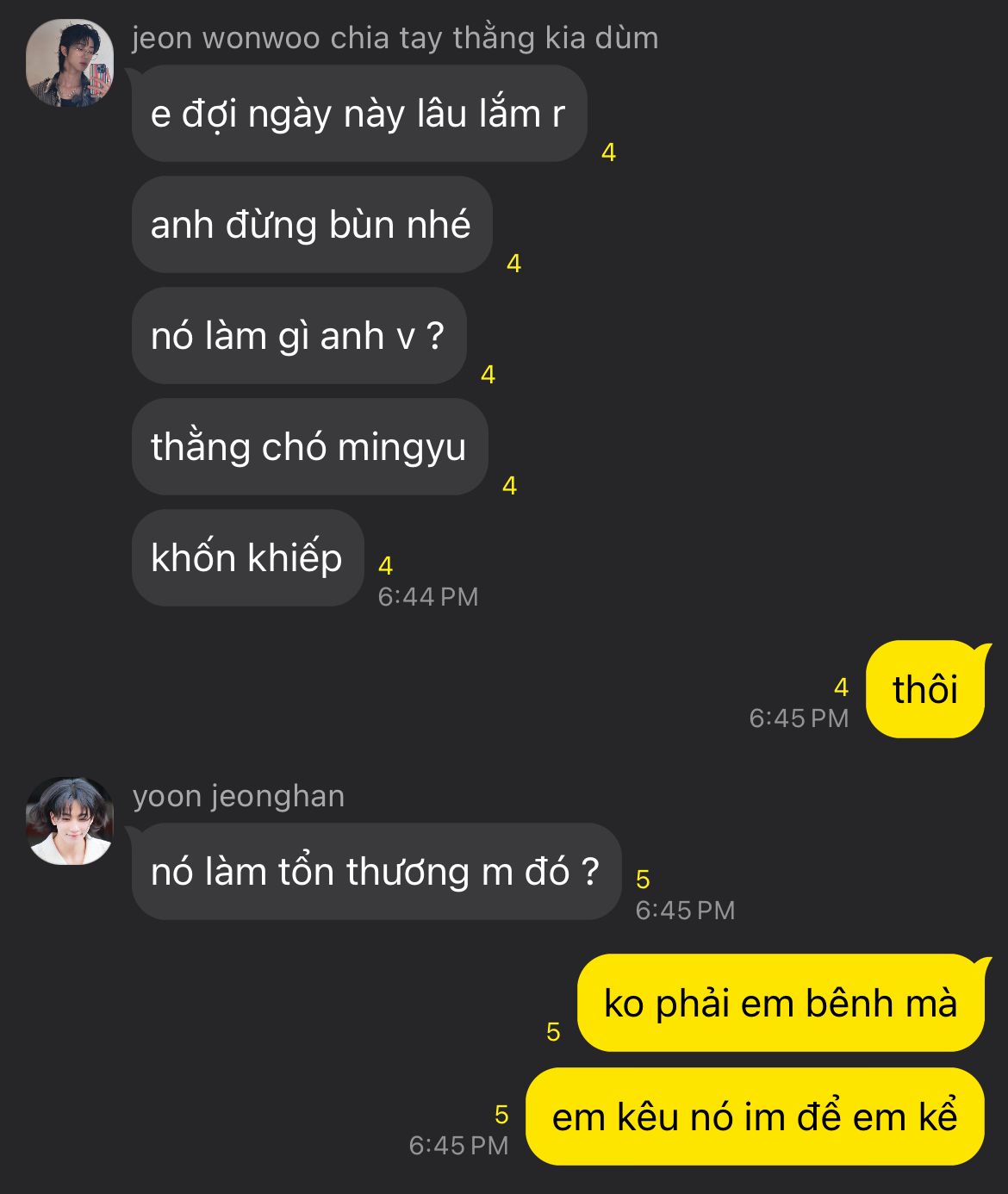Select the 'thằng chó mingyu' message bubble
Screen dimensions: 1008x1194
pos(310,447)
